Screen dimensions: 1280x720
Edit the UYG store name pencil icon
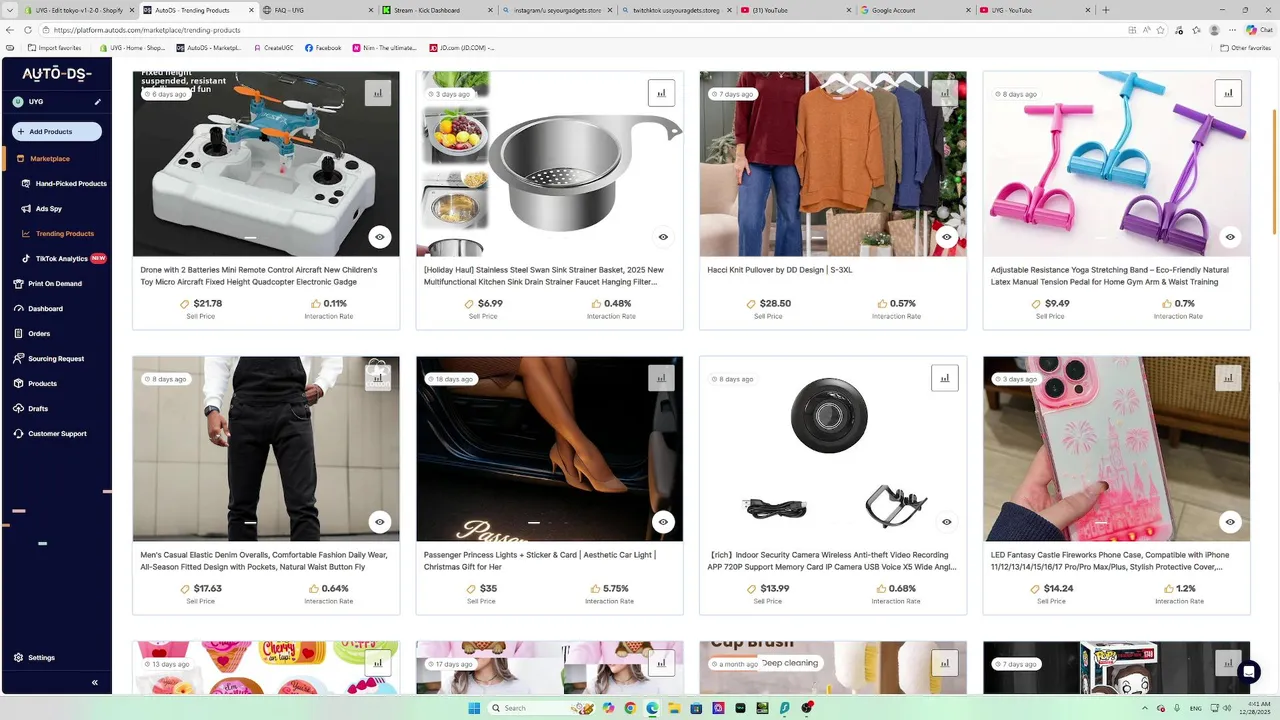tap(97, 102)
